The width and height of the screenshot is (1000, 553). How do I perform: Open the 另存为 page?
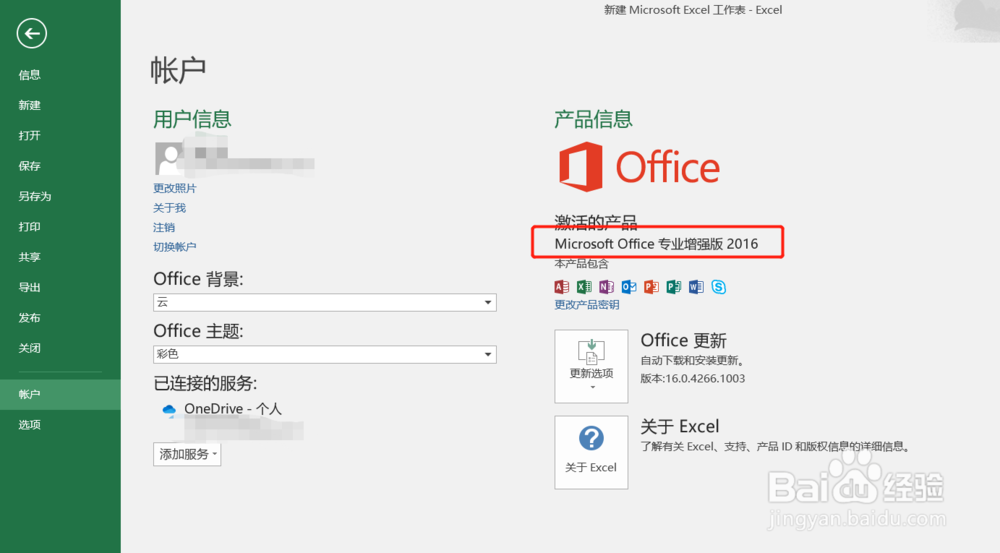pos(34,196)
